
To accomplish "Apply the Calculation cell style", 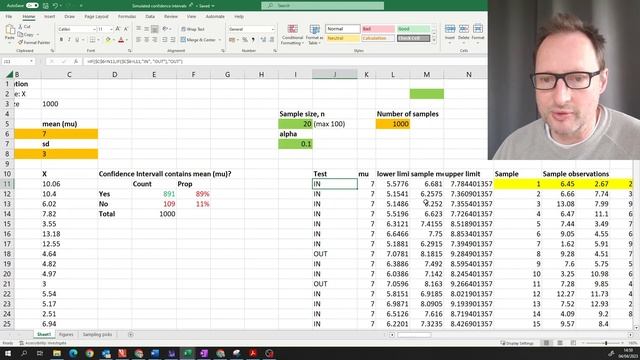I will point(378,38).
